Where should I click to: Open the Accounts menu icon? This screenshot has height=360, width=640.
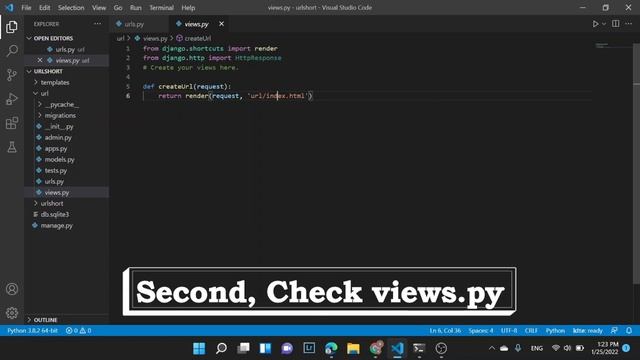[12, 289]
